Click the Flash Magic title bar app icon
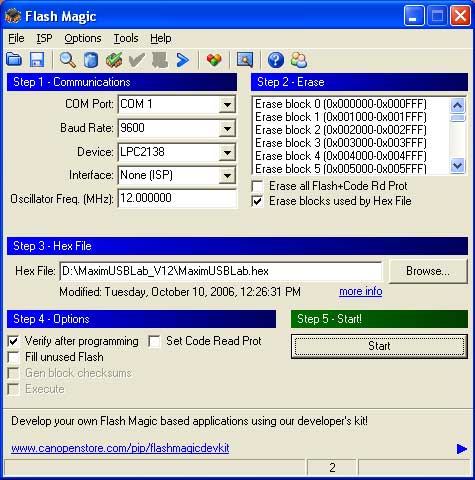The image size is (475, 480). click(13, 16)
